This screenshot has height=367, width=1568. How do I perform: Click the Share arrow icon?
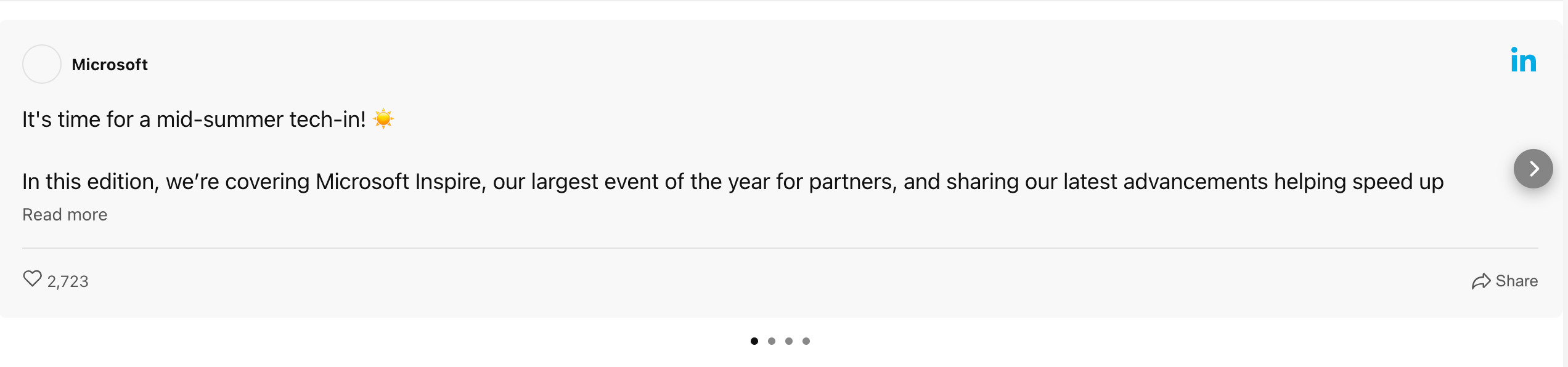[x=1482, y=280]
